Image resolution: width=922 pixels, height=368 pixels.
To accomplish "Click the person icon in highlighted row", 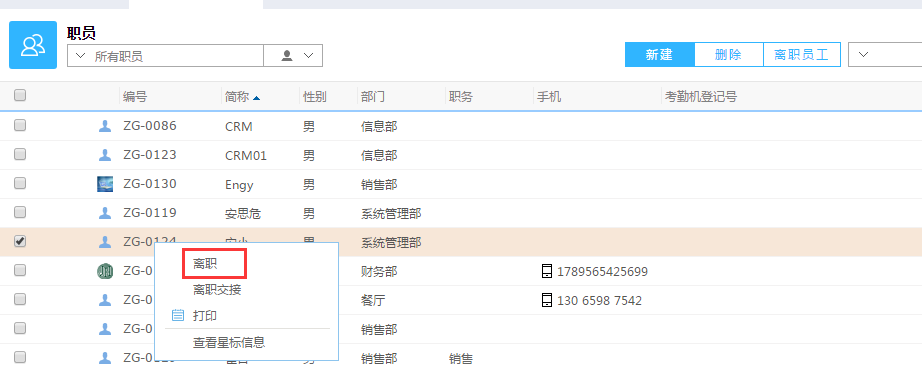I will [x=105, y=242].
